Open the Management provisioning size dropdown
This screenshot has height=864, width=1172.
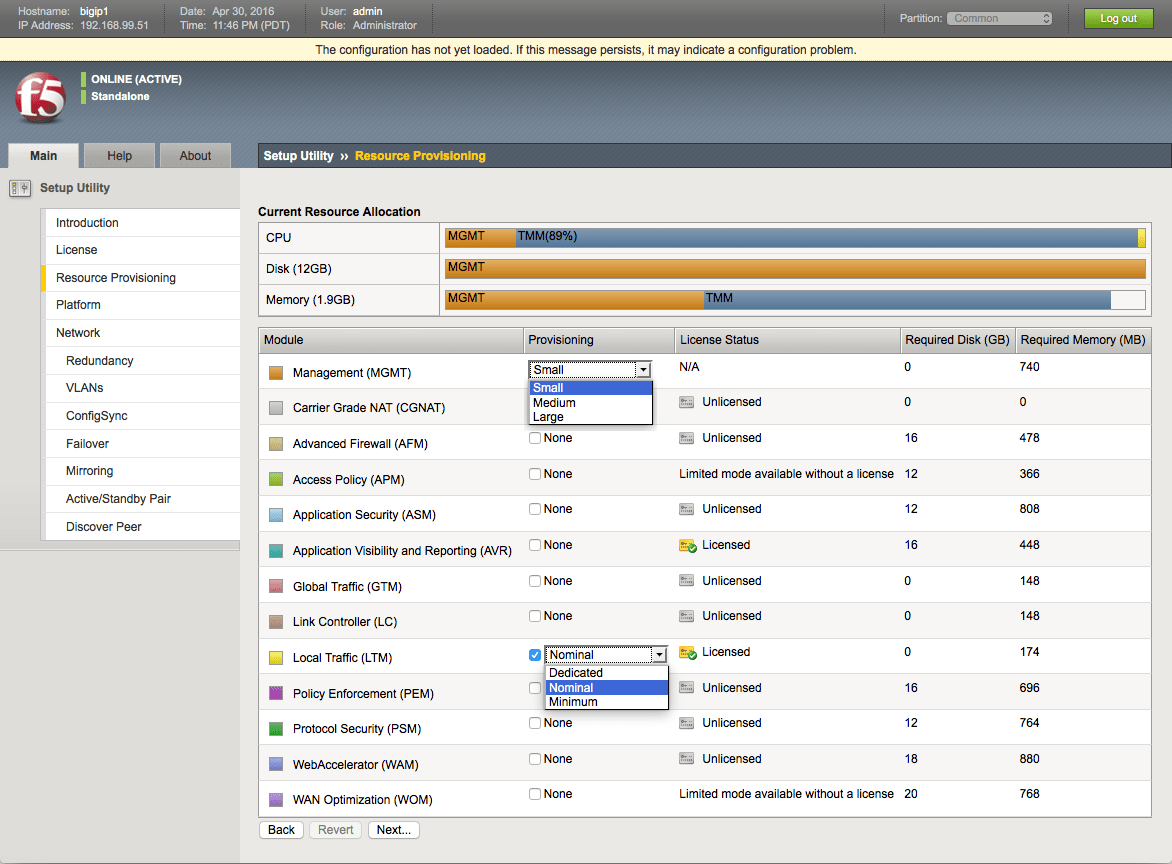pyautogui.click(x=590, y=369)
